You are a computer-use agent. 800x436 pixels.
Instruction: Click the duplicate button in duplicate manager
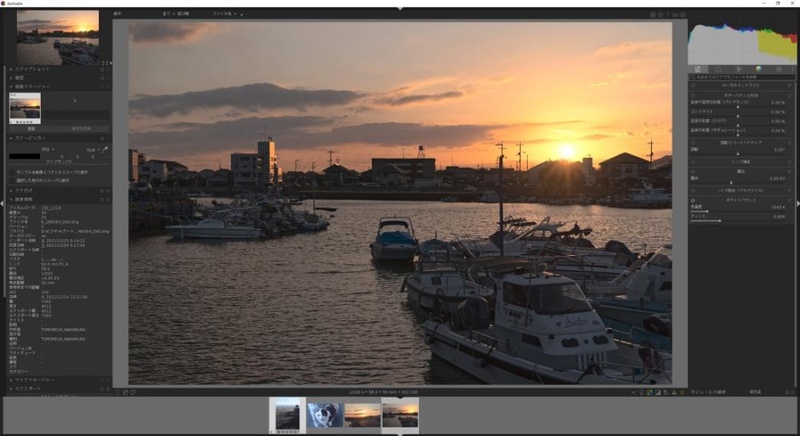32,129
